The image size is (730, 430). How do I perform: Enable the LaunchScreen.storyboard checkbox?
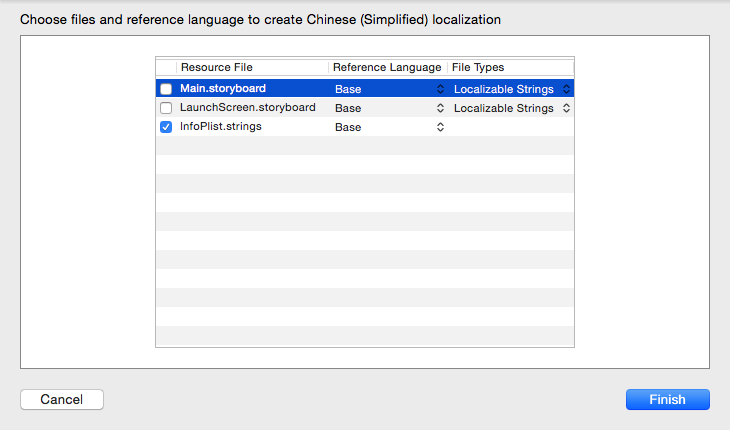click(166, 108)
